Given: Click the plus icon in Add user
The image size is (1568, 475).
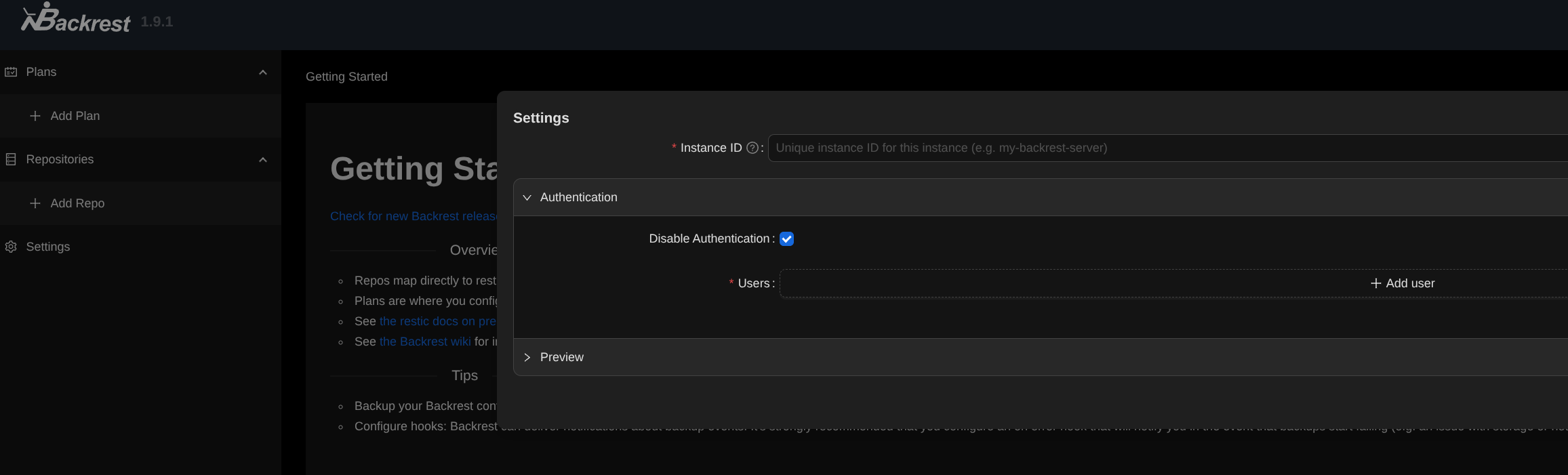Looking at the screenshot, I should pos(1375,283).
